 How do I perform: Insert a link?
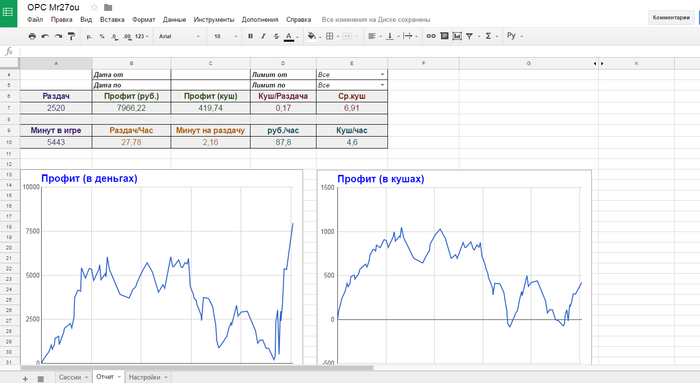coord(431,36)
